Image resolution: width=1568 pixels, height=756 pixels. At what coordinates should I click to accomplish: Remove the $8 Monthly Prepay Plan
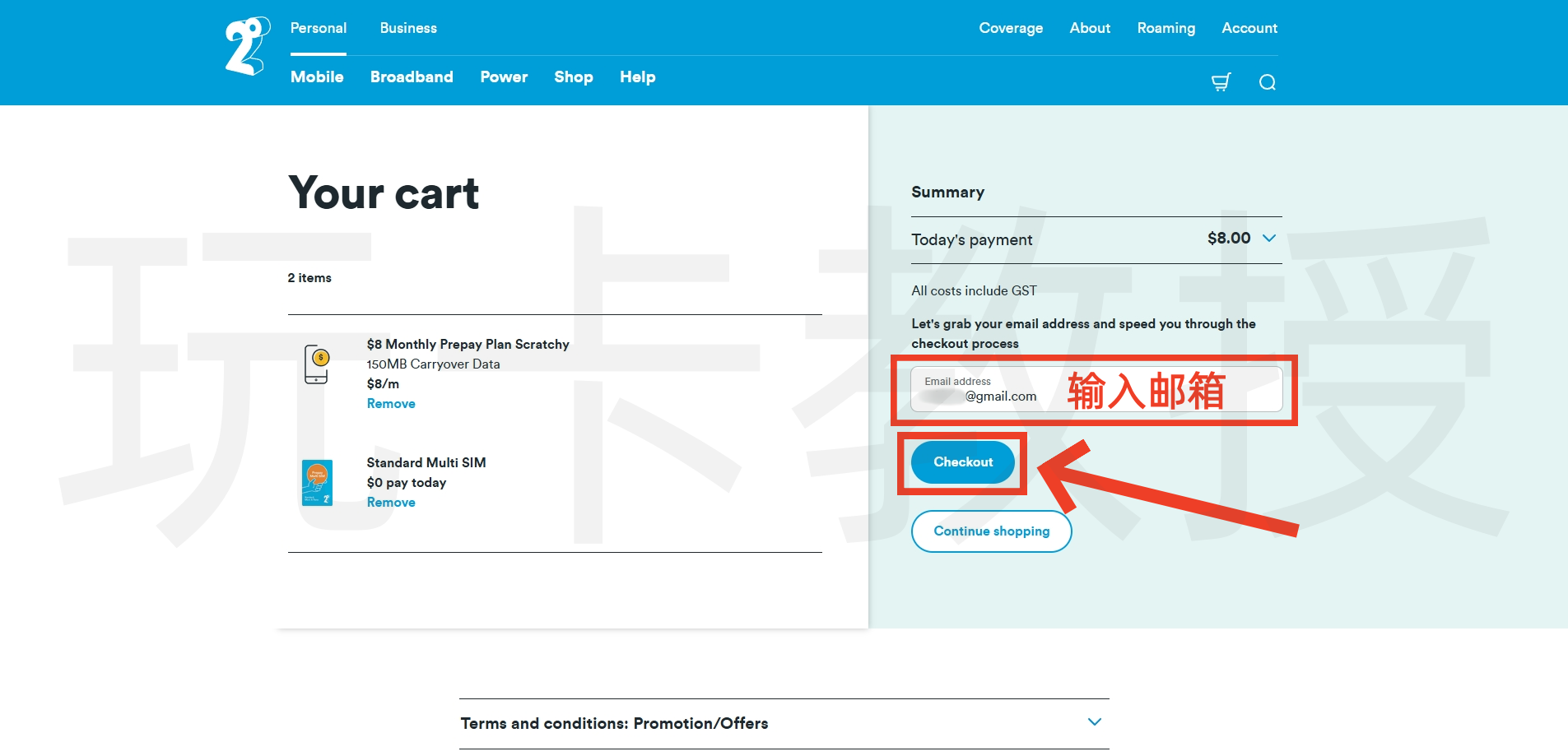[391, 404]
